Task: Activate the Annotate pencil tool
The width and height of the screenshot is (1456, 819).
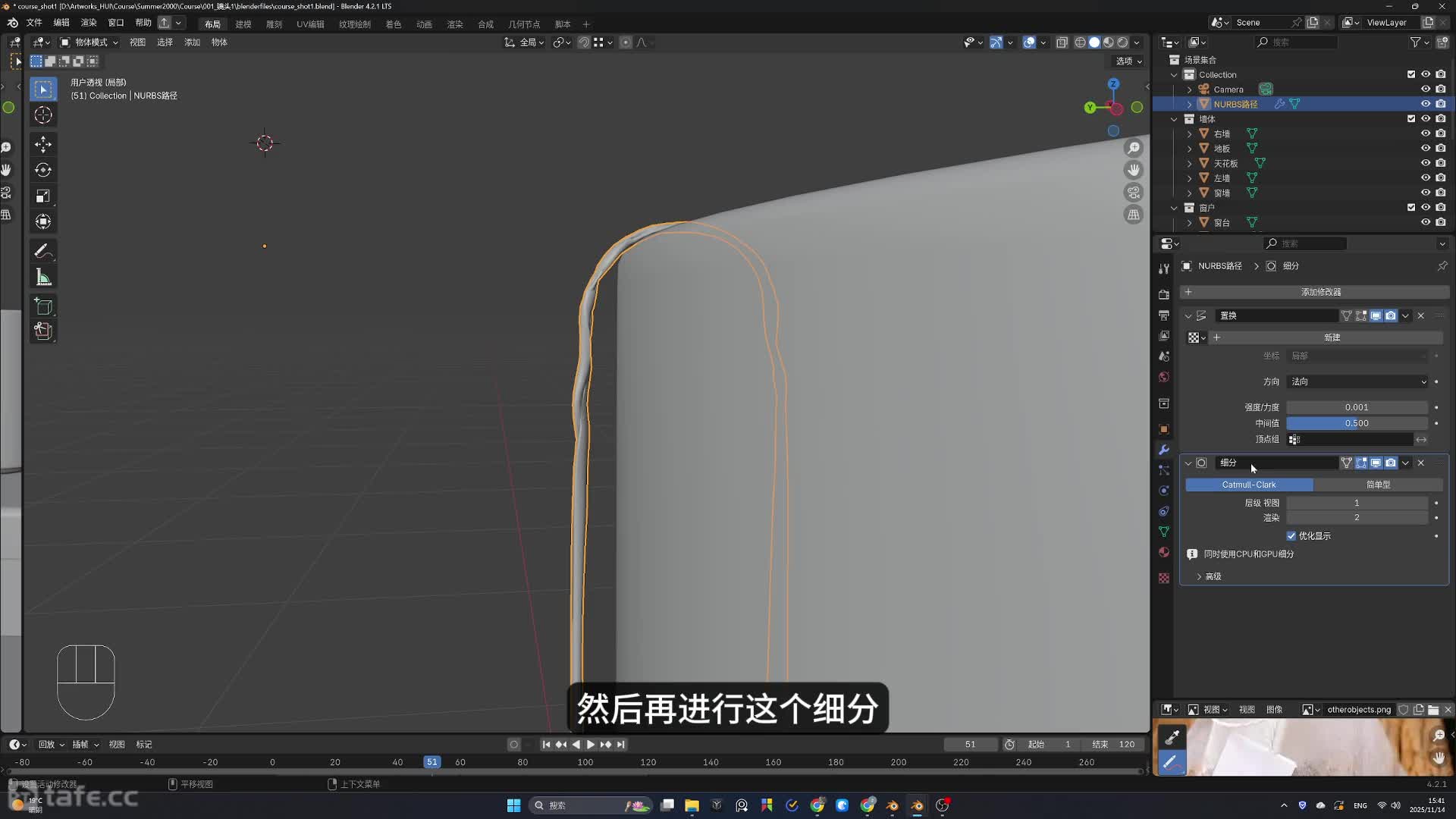Action: point(43,251)
